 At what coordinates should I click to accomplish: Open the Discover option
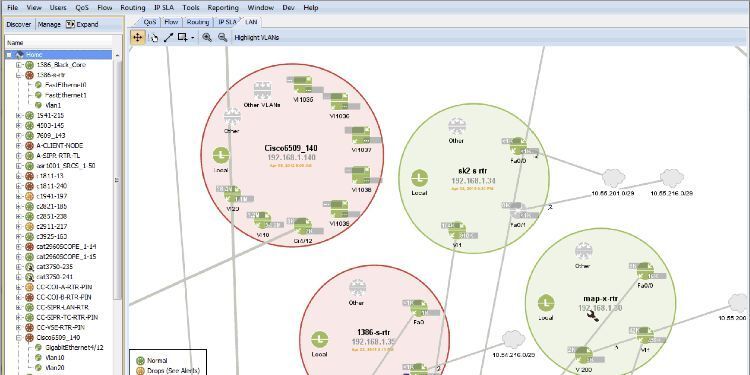19,24
